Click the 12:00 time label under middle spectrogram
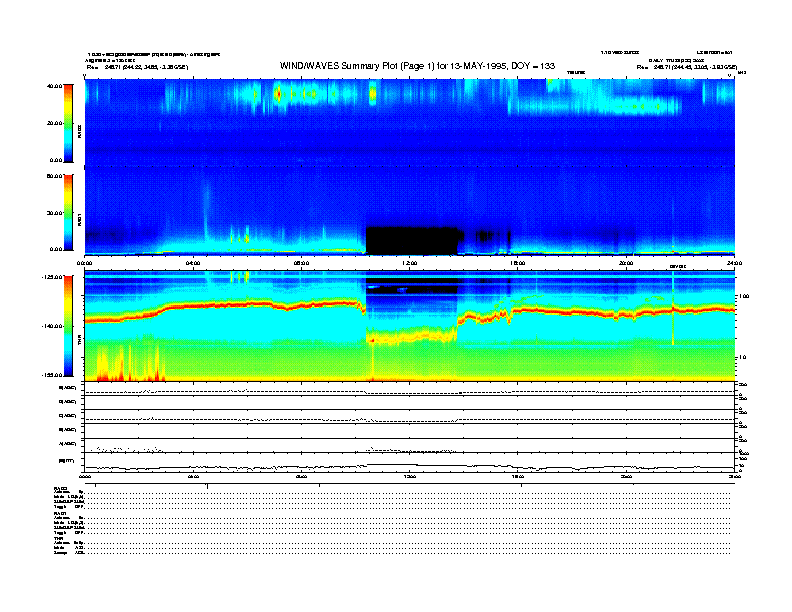This screenshot has width=792, height=612. click(410, 263)
